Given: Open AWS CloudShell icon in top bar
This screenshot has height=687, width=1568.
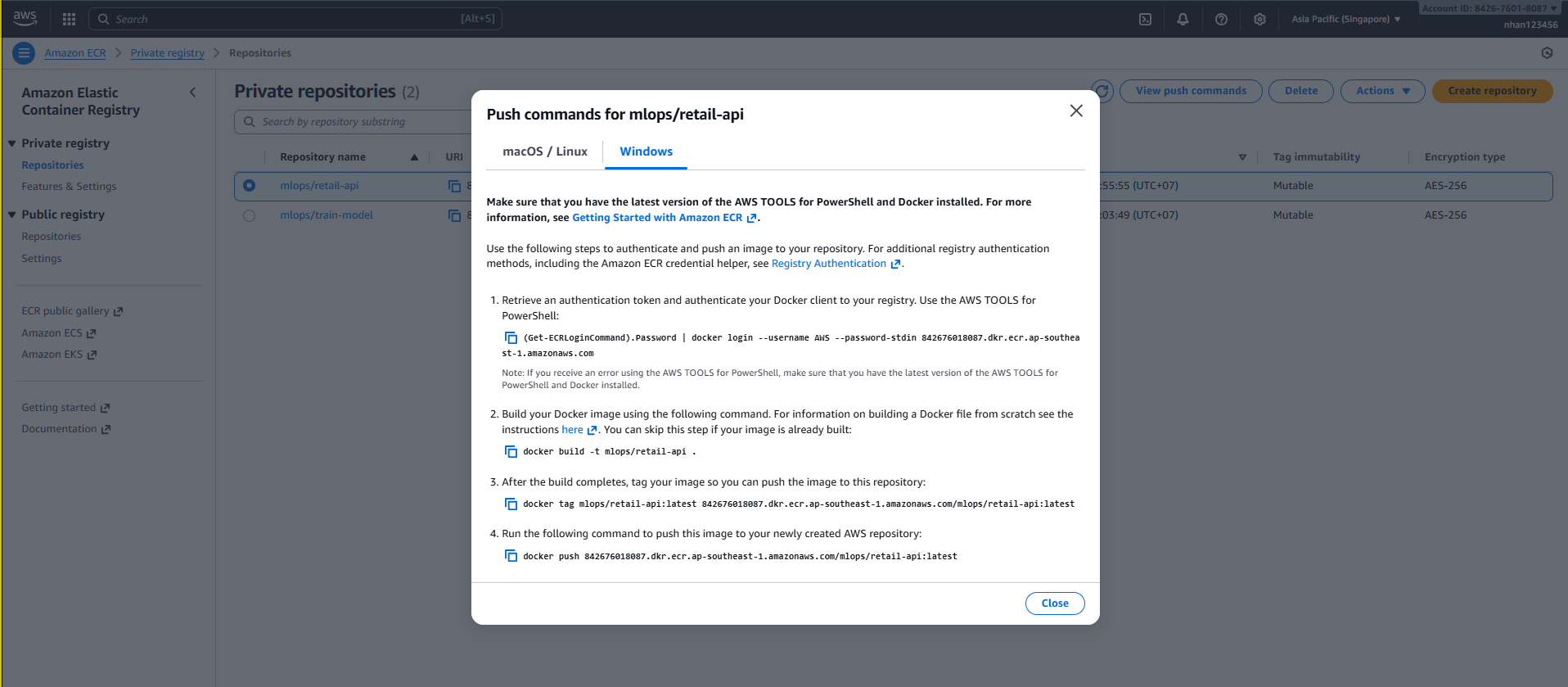Looking at the screenshot, I should coord(1145,19).
